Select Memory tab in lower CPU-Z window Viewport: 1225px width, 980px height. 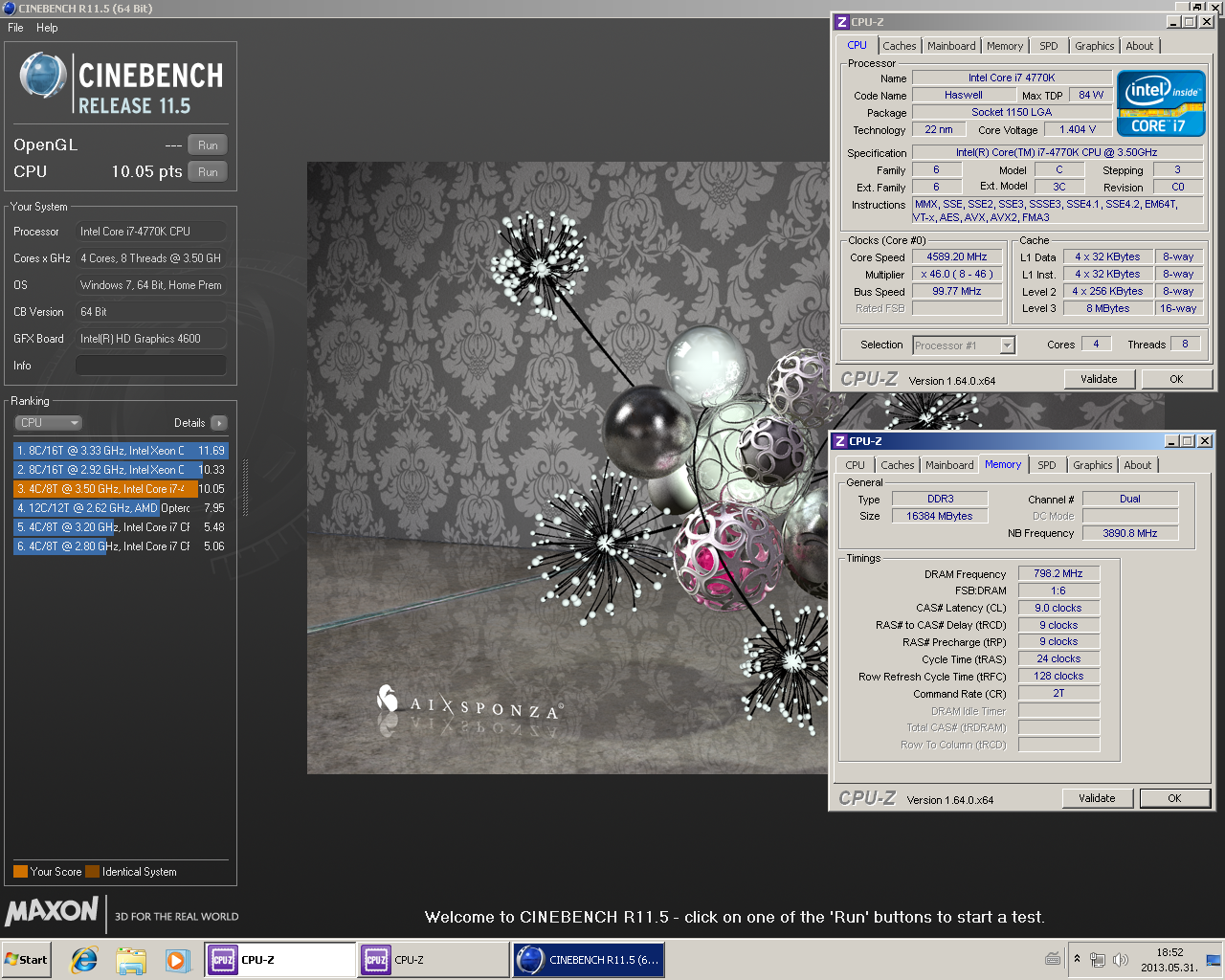click(1003, 464)
